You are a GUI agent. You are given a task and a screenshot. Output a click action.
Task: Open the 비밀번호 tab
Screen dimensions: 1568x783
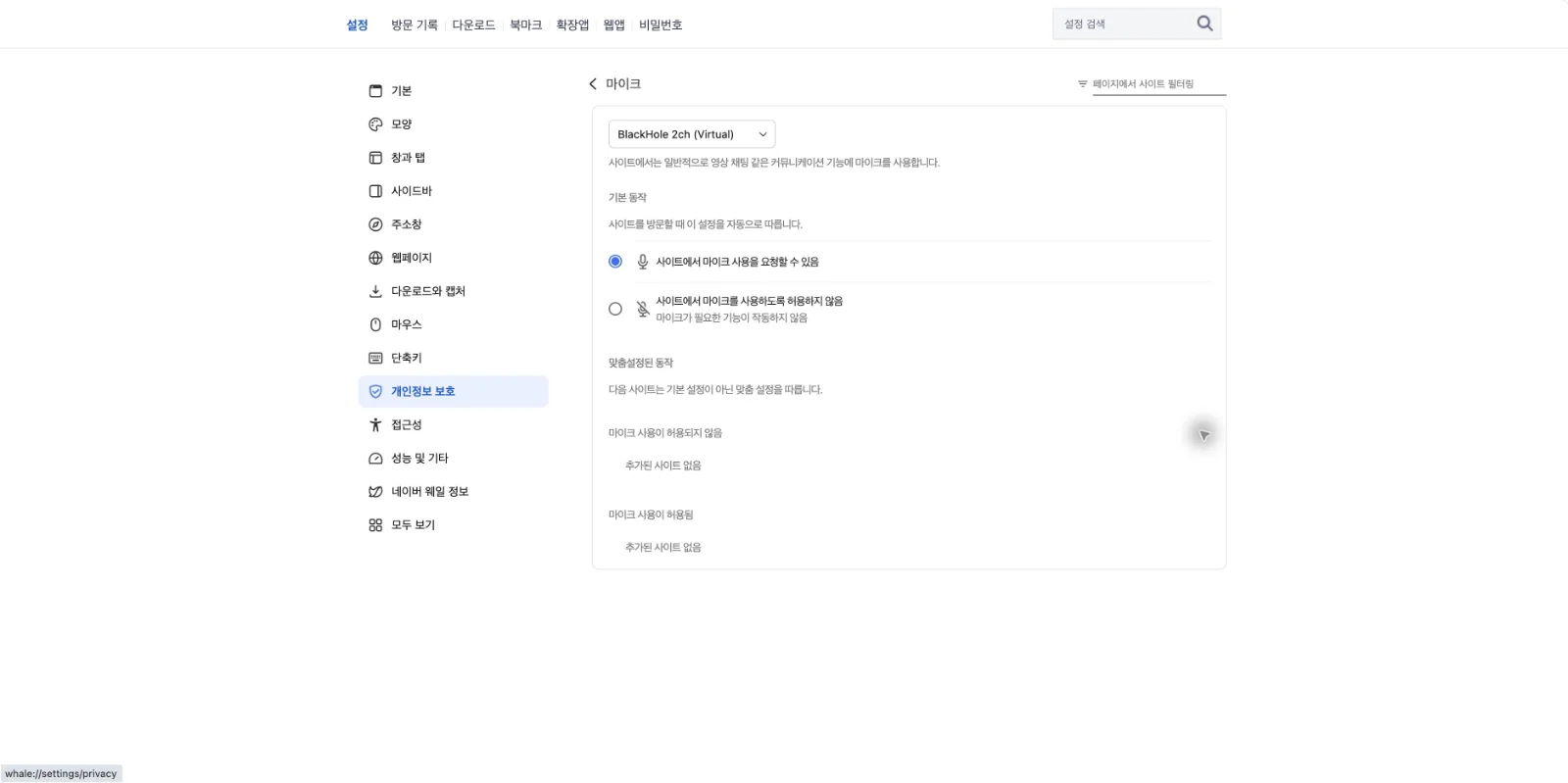pos(661,24)
